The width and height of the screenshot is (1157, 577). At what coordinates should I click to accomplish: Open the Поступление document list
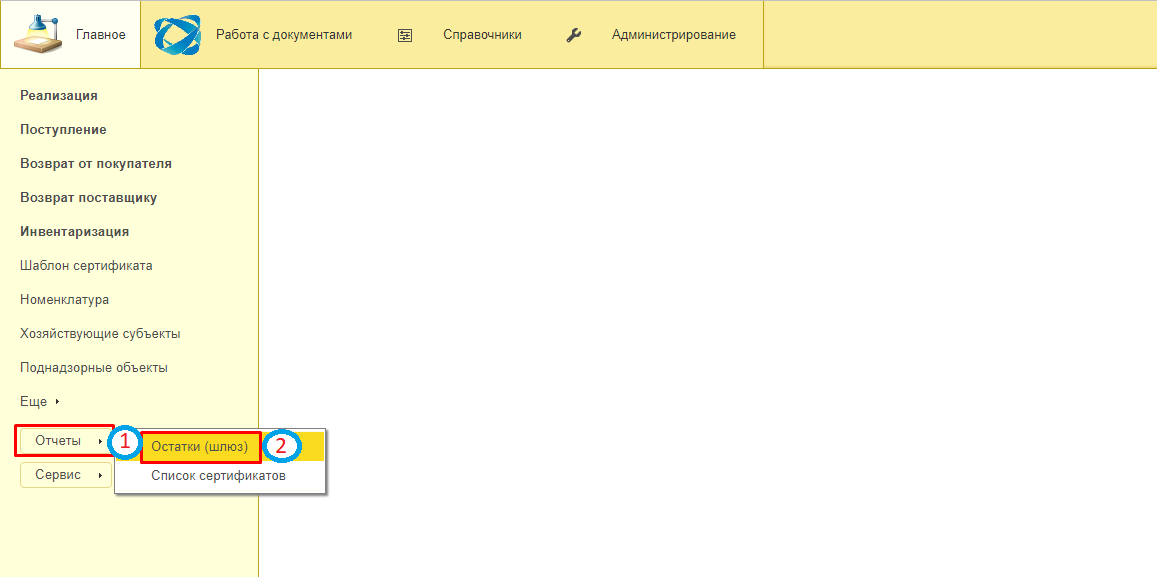tap(63, 130)
